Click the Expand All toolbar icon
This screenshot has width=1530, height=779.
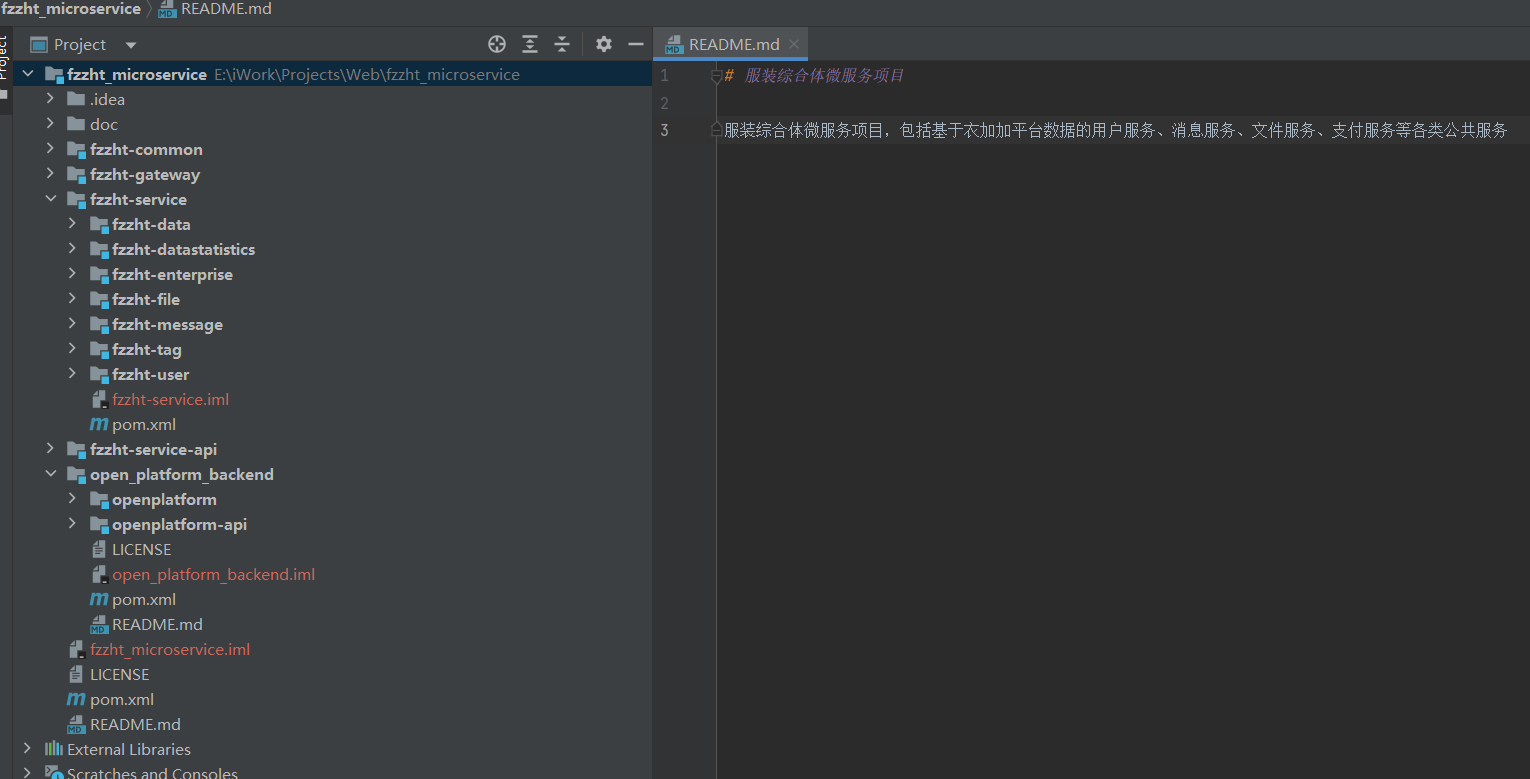(x=530, y=44)
